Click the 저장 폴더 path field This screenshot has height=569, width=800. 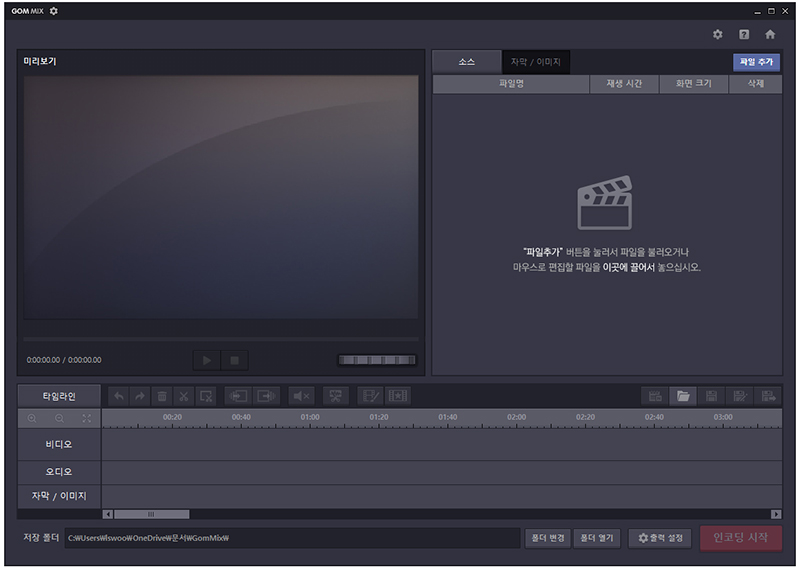[x=292, y=538]
